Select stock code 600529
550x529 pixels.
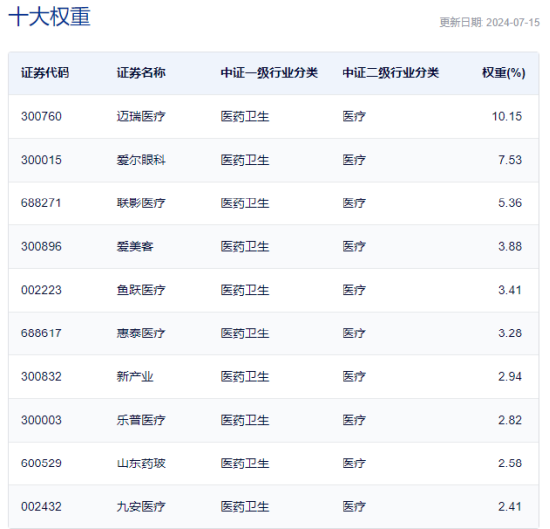tap(41, 463)
